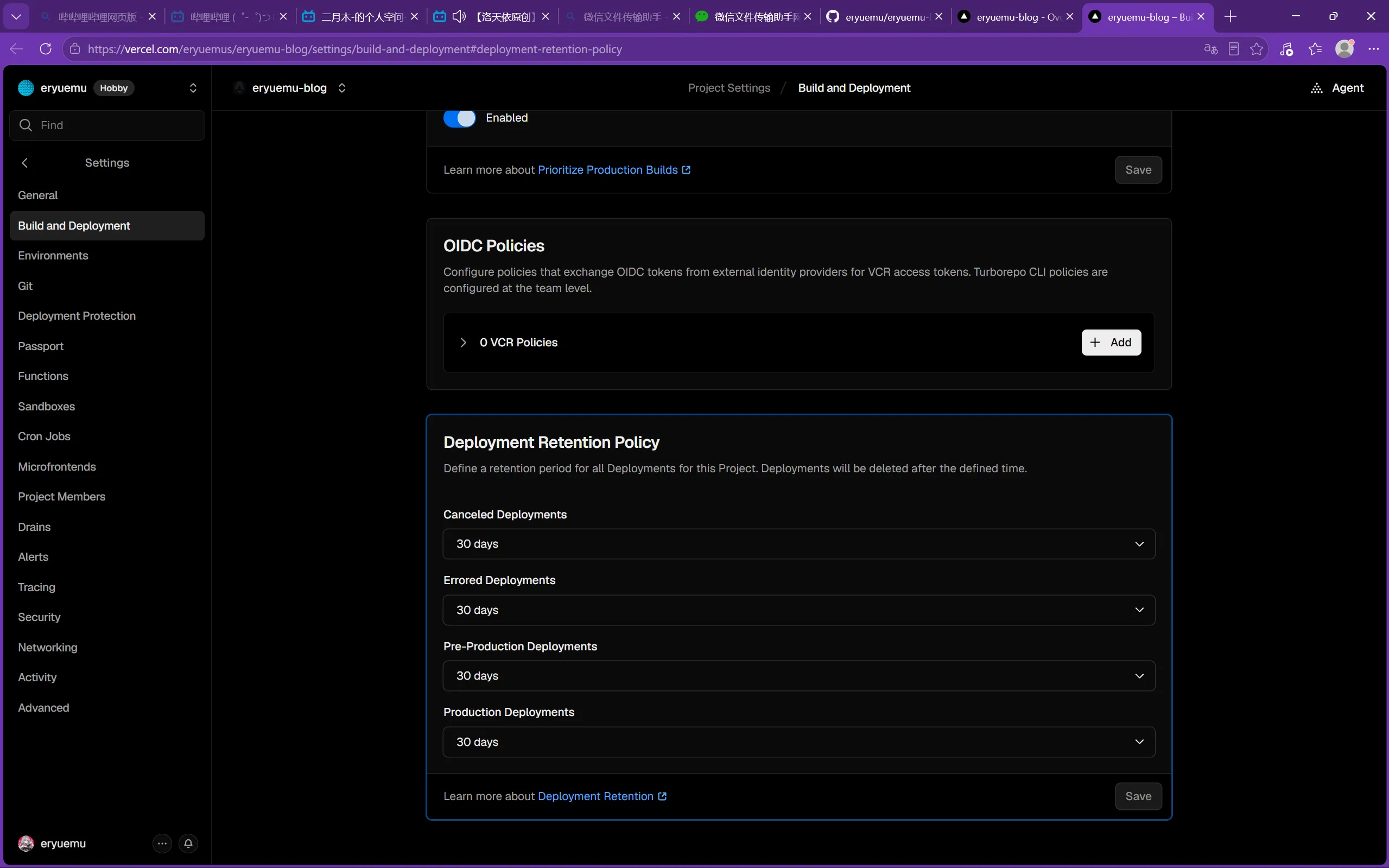Image resolution: width=1389 pixels, height=868 pixels.
Task: Open the eryuemu-blog project switcher
Action: click(342, 88)
